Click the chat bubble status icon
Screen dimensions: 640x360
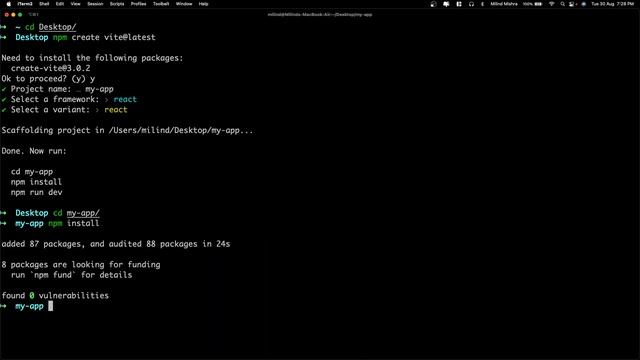point(446,4)
